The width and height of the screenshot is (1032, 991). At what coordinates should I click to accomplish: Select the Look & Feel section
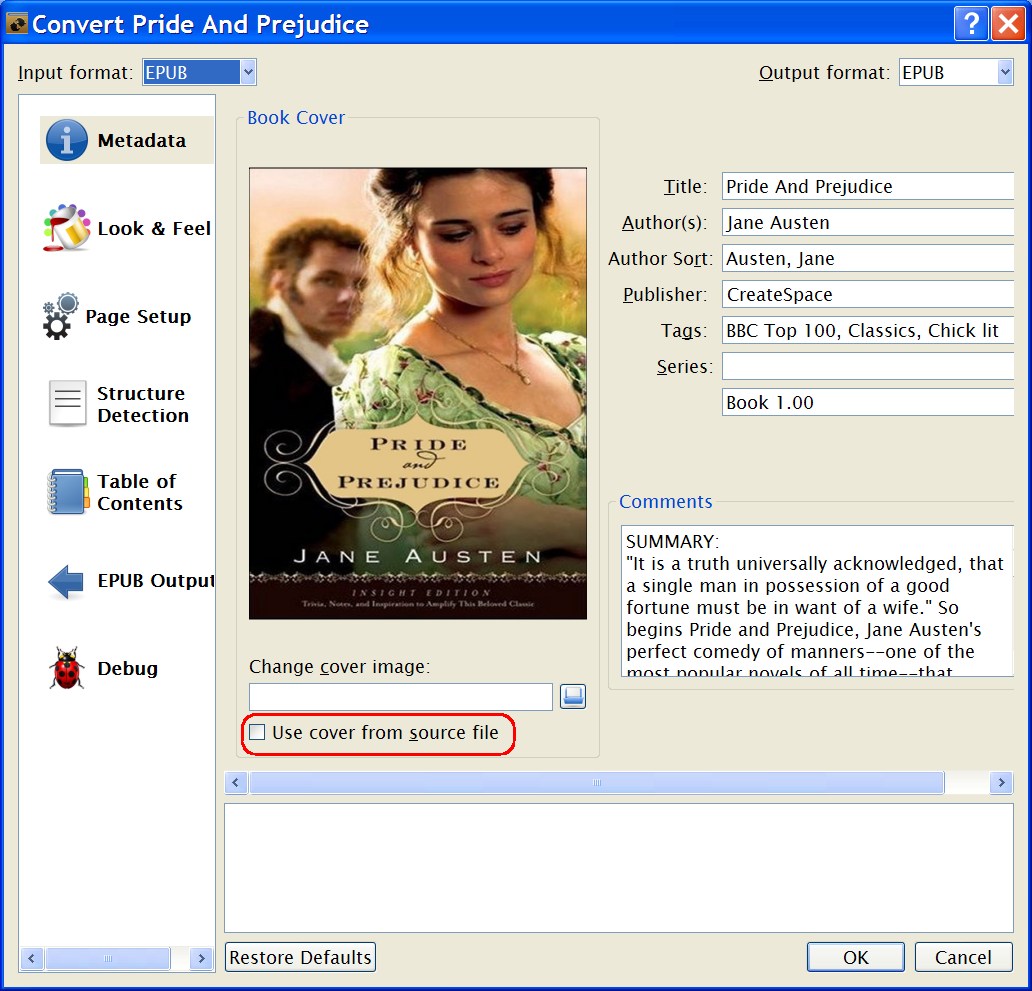[127, 228]
